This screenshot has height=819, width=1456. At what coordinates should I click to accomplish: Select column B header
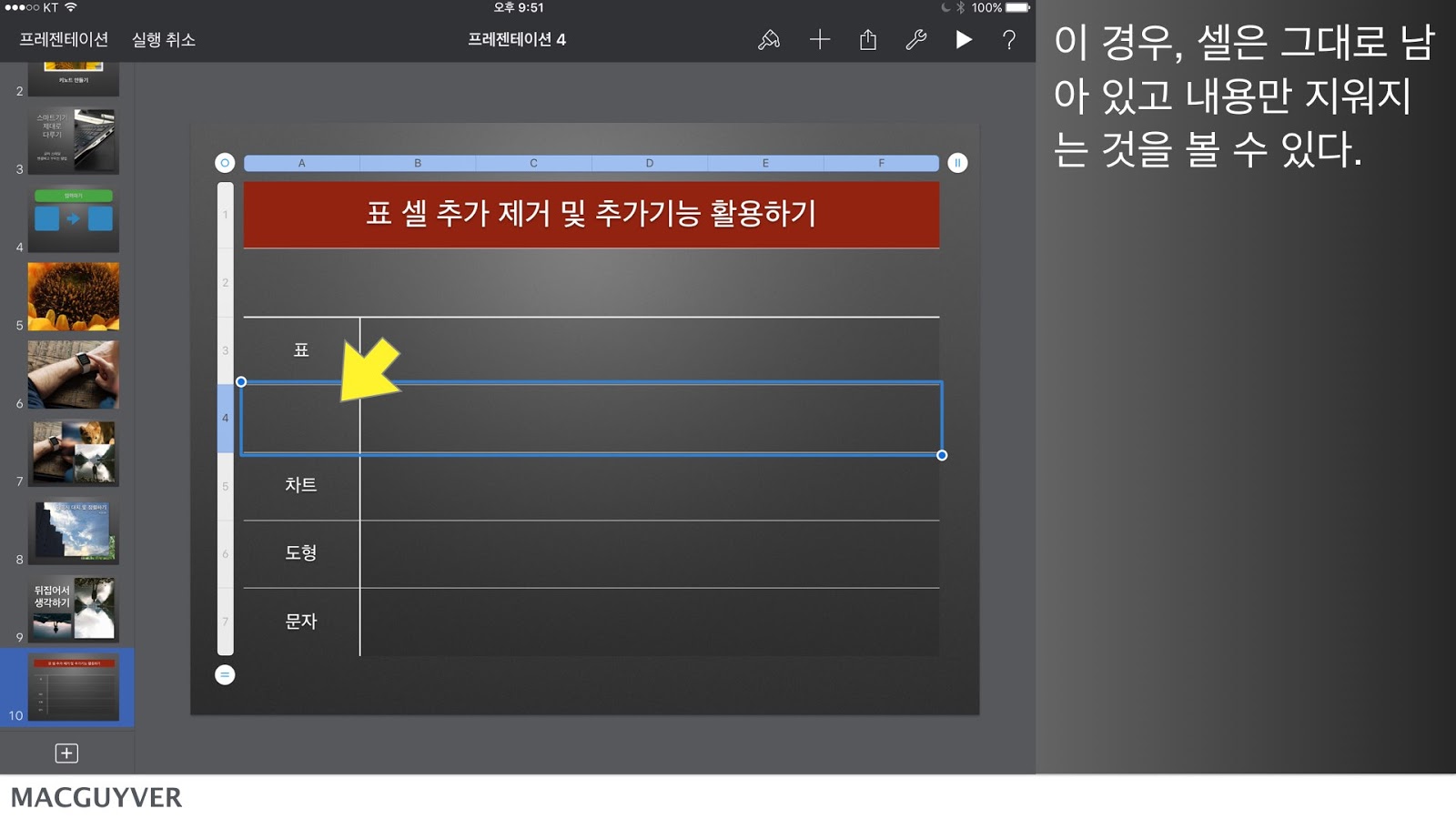tap(418, 163)
